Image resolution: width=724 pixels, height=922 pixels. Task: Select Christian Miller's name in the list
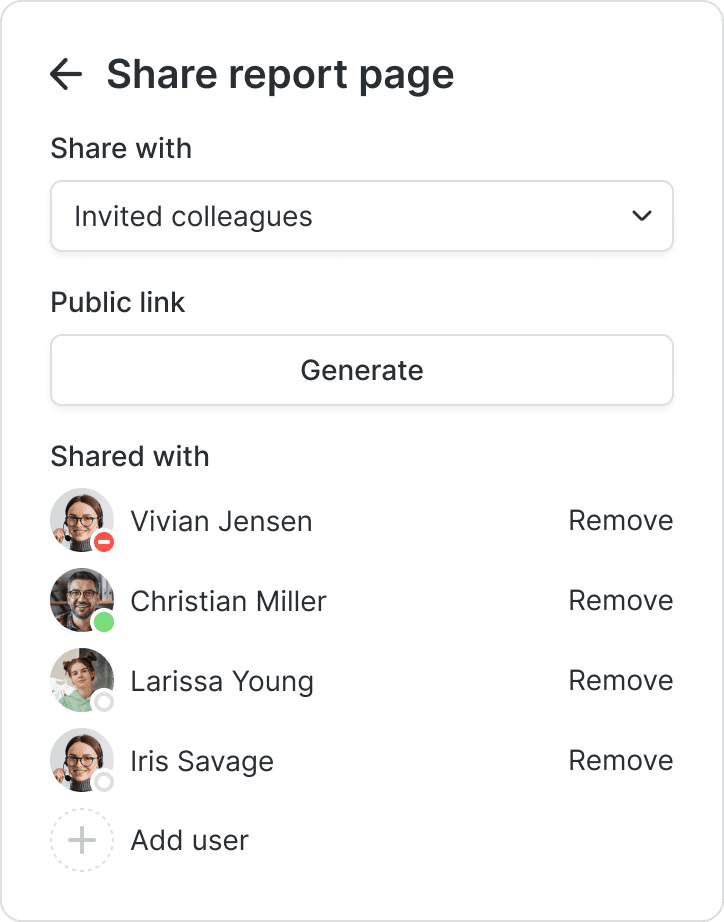click(228, 601)
